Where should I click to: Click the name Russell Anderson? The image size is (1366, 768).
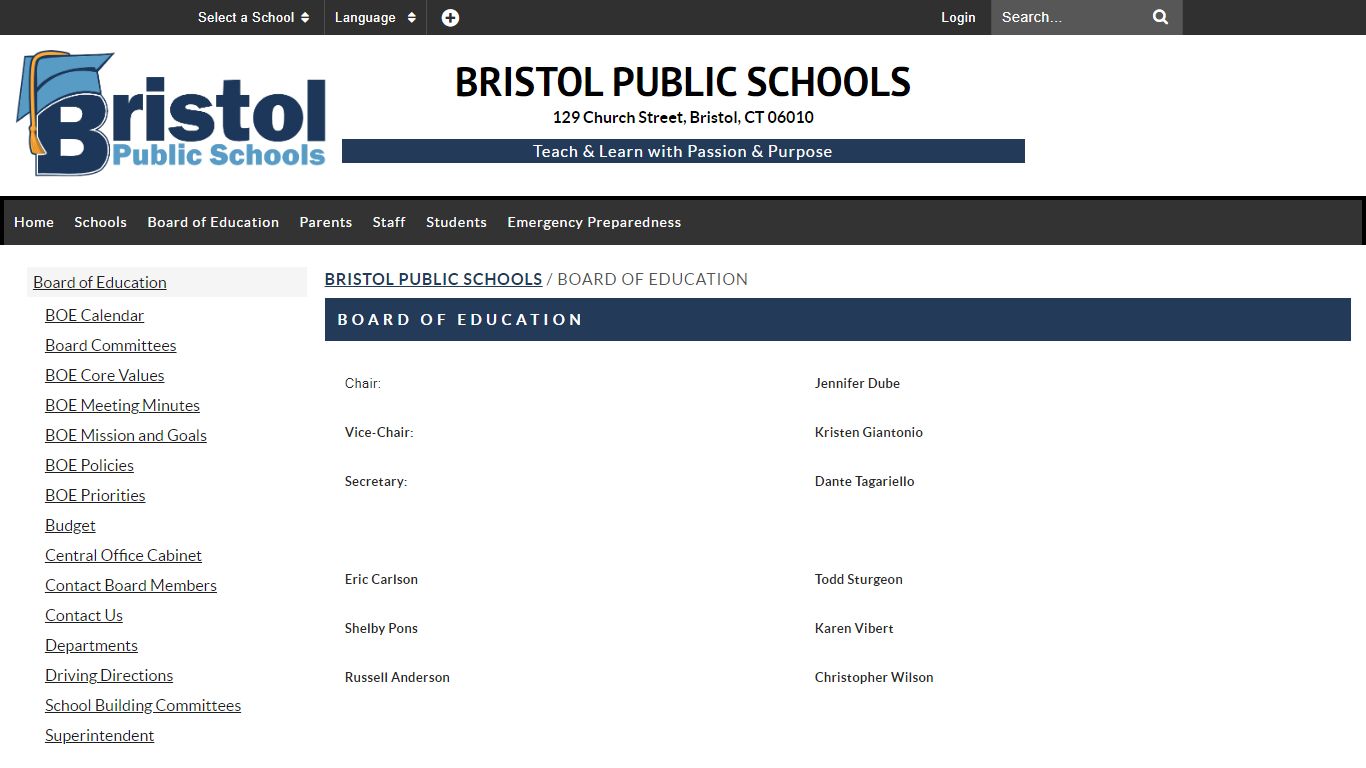(397, 677)
